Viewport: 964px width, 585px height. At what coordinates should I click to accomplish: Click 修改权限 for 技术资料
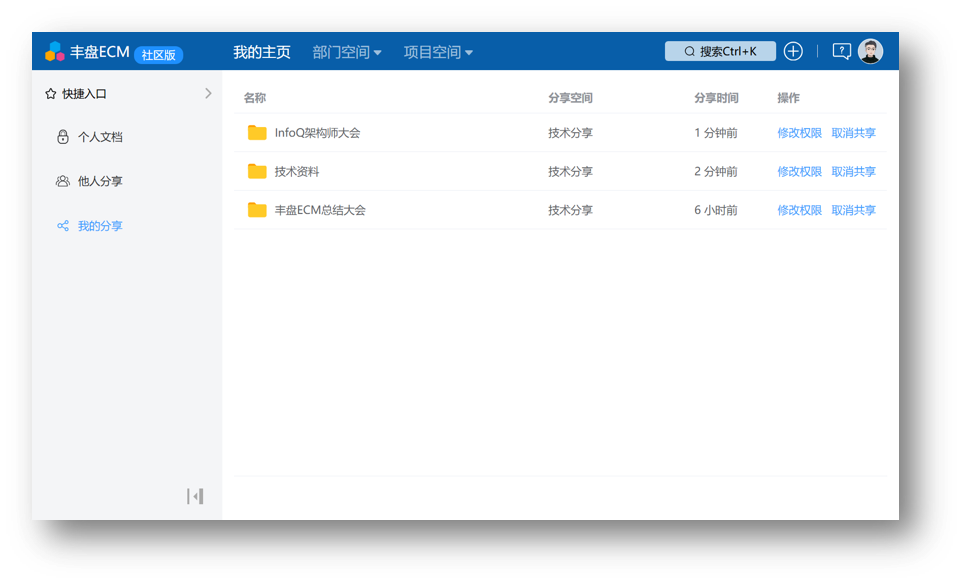799,171
